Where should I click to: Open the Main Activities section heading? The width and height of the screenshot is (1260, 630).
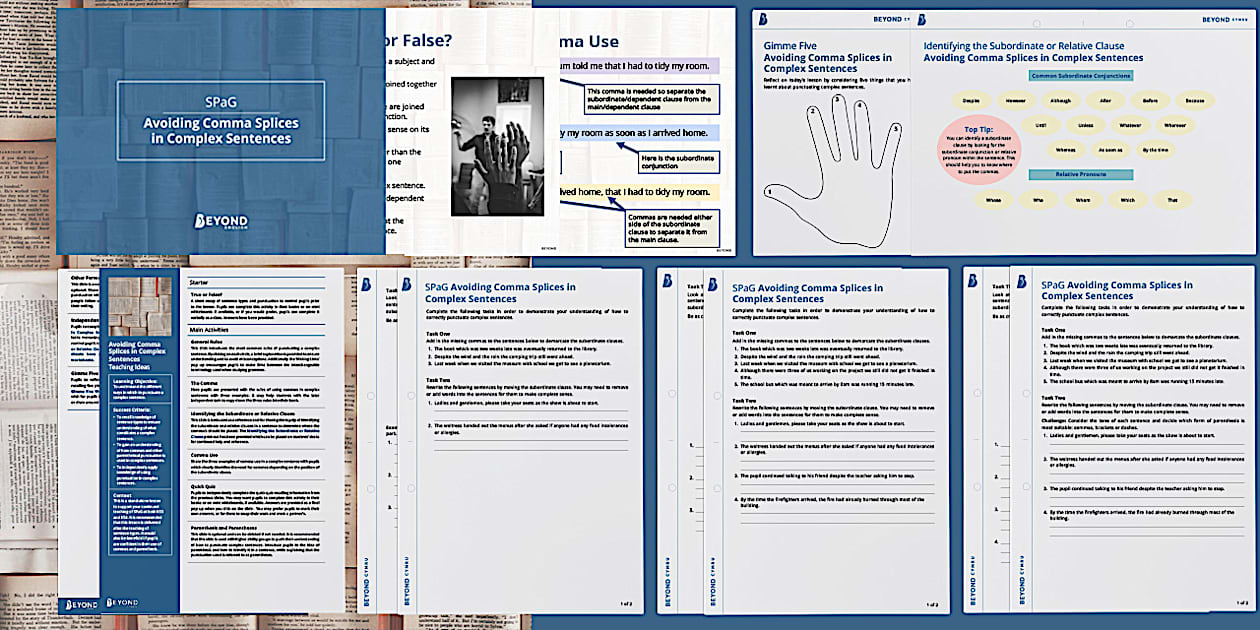pyautogui.click(x=211, y=329)
